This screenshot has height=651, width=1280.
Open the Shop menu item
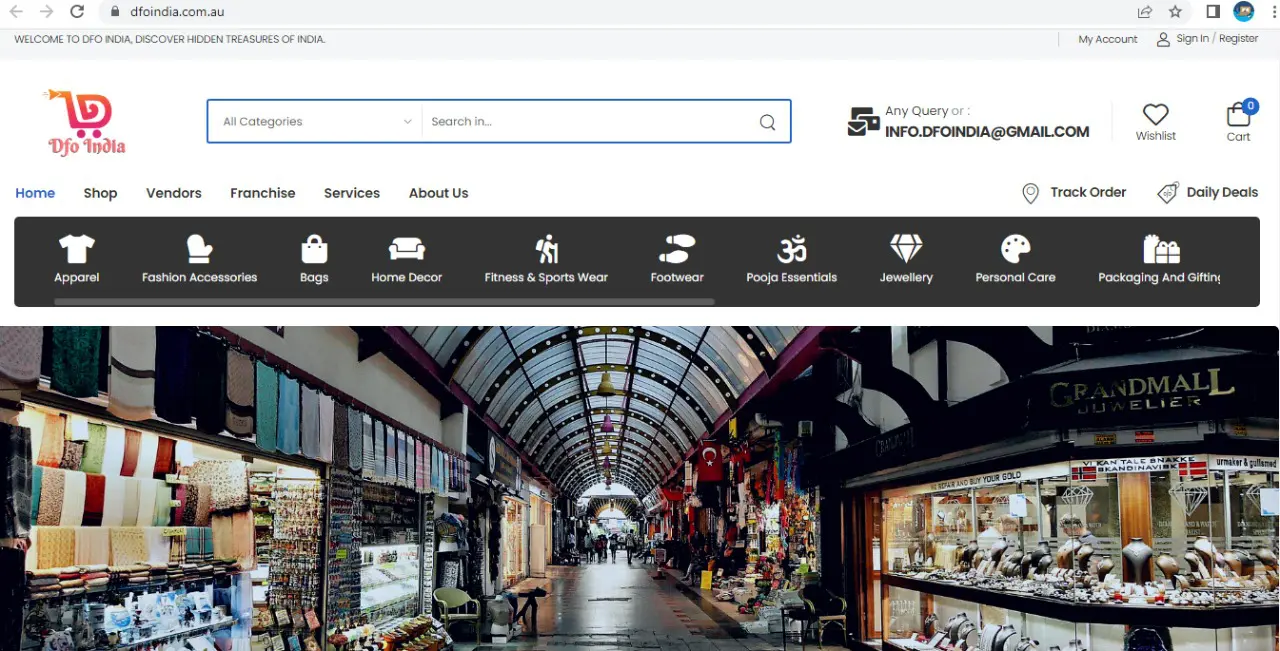click(100, 193)
